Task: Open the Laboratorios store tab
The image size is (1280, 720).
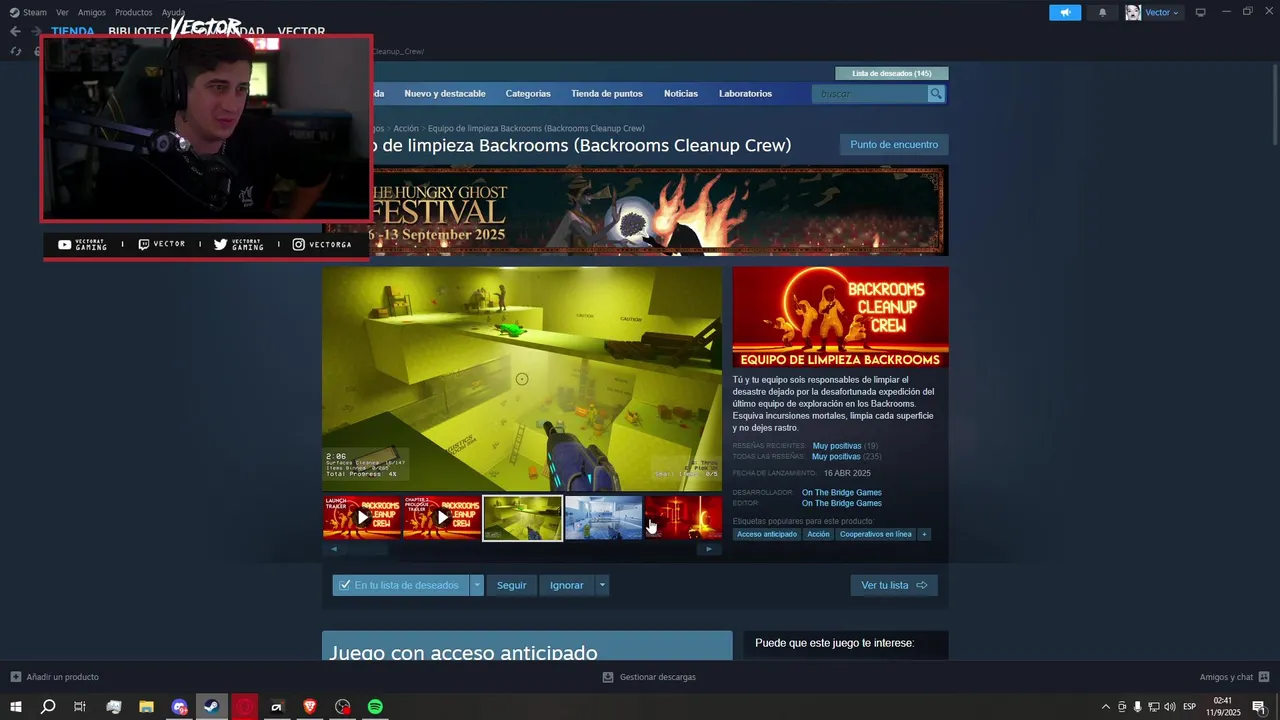Action: [745, 93]
